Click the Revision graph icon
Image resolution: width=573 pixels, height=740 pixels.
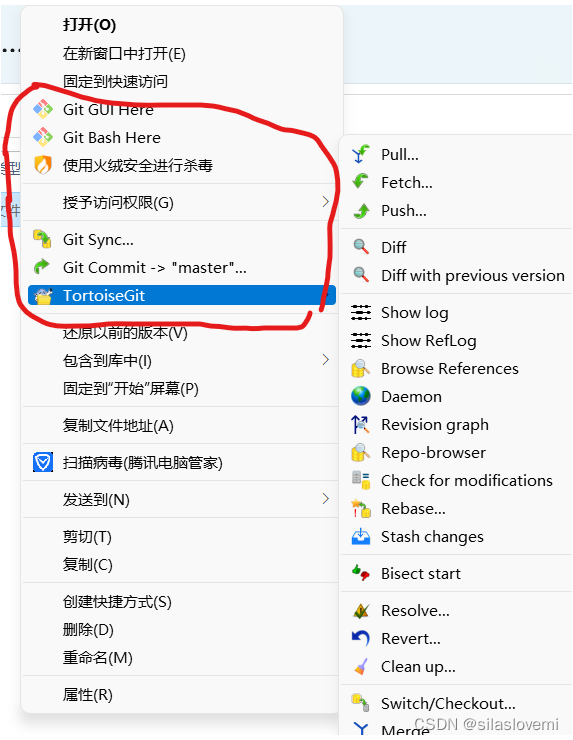coord(360,424)
